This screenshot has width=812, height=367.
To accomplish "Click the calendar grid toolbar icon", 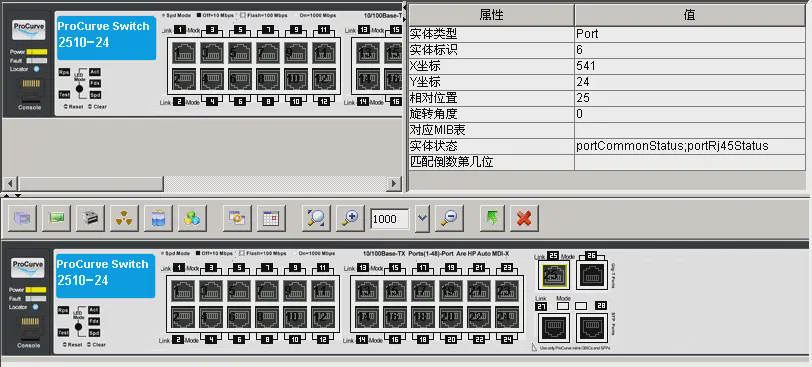I will (271, 218).
